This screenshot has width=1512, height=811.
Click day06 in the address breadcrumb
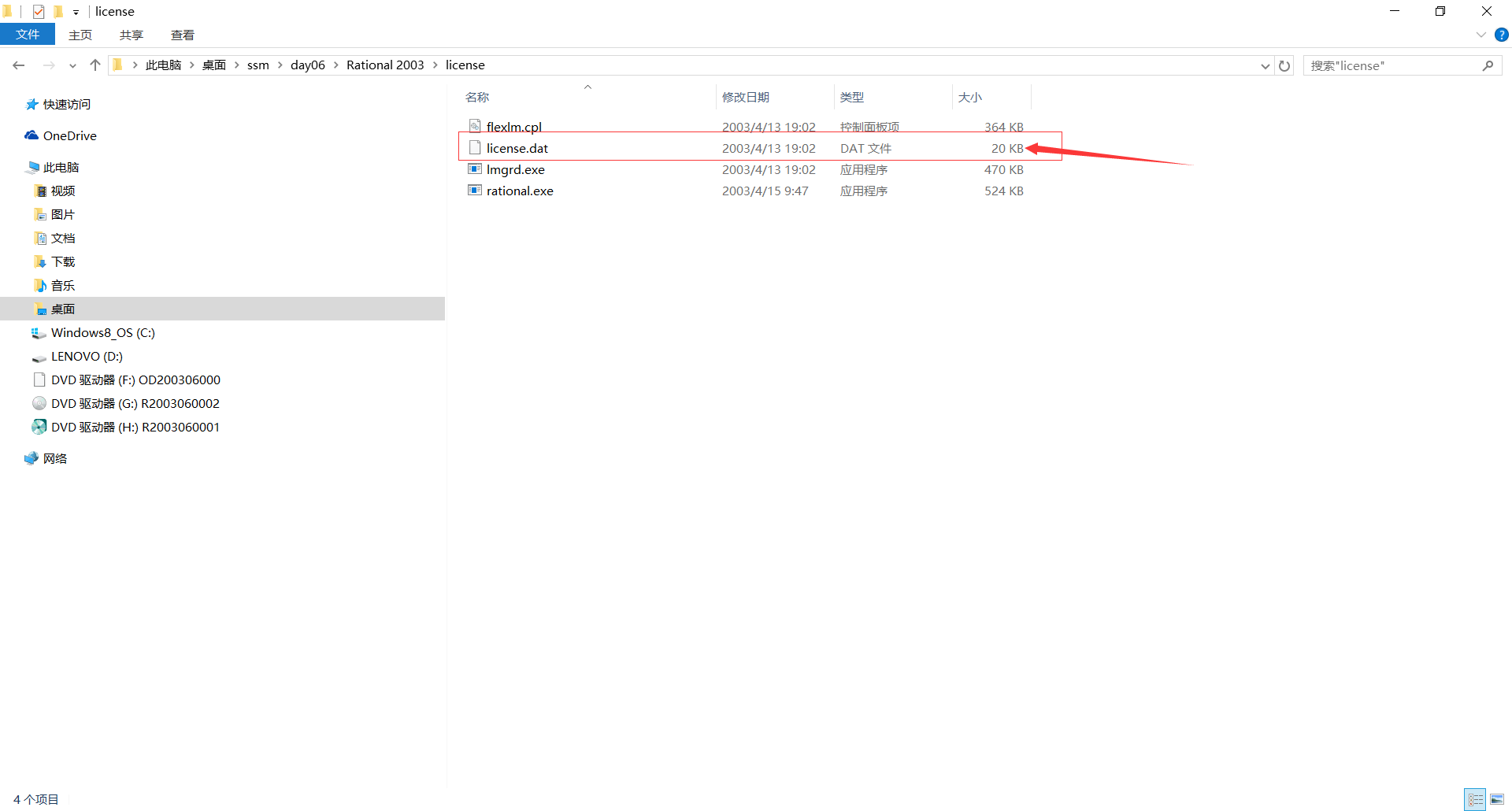[x=308, y=65]
